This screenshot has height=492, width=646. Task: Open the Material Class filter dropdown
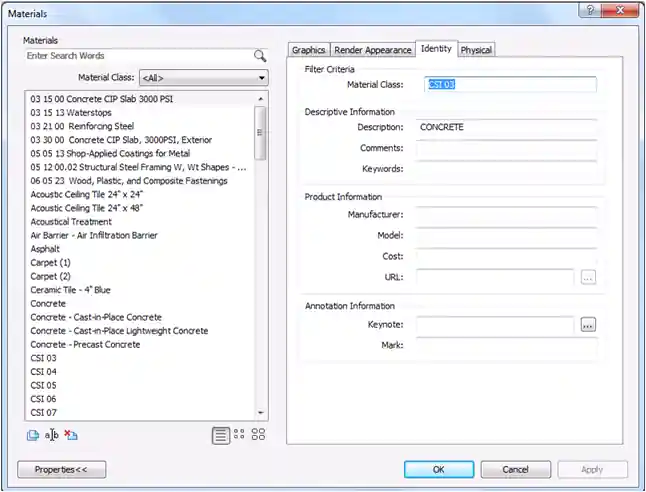(203, 77)
